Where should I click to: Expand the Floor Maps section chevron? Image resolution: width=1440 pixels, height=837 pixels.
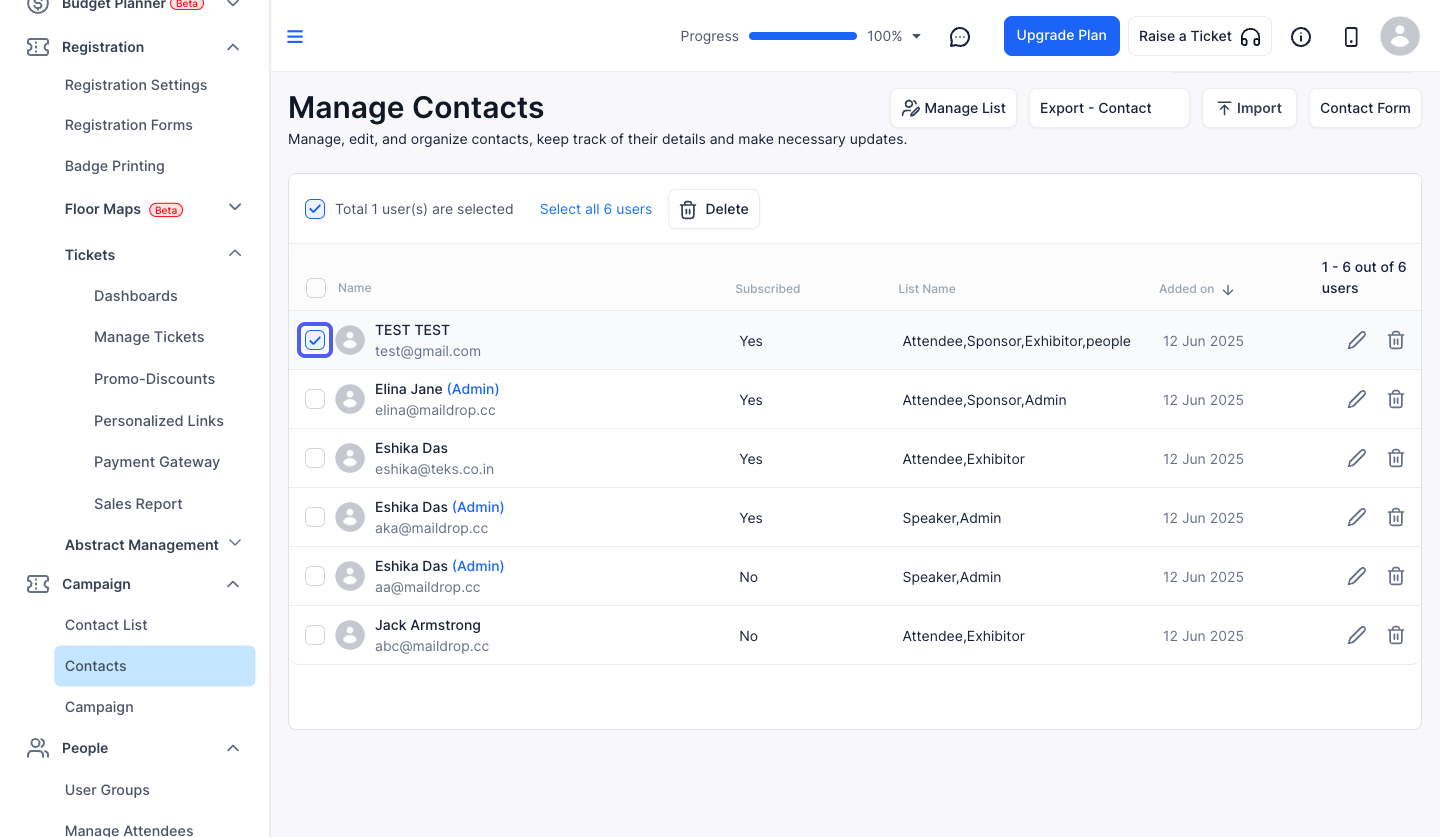click(235, 208)
